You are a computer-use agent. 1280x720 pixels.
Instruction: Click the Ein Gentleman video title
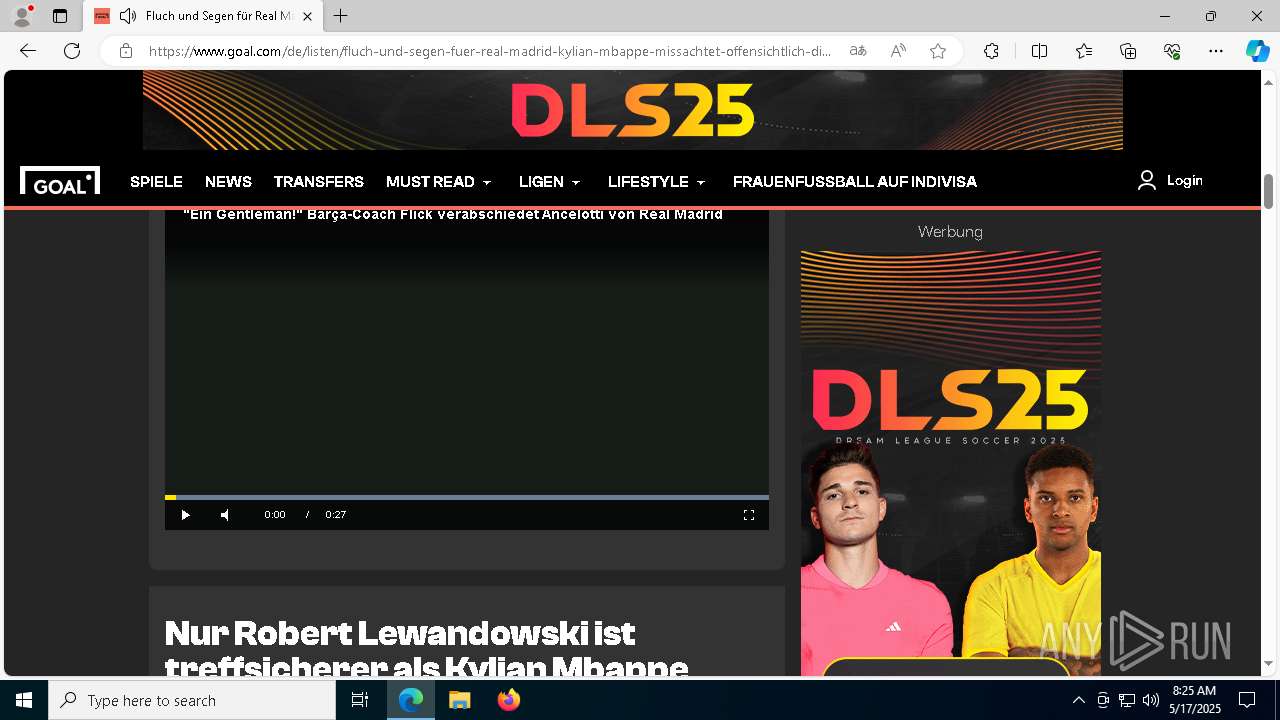point(453,214)
